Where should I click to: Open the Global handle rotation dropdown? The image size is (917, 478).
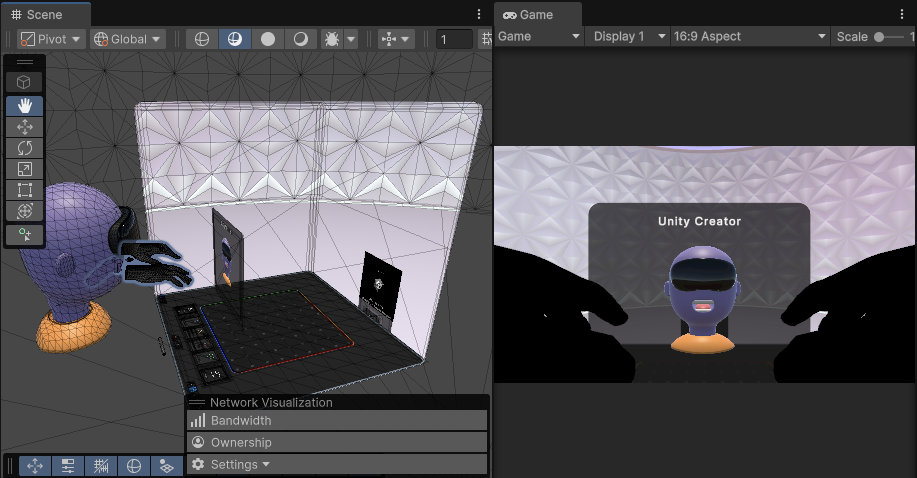(127, 39)
